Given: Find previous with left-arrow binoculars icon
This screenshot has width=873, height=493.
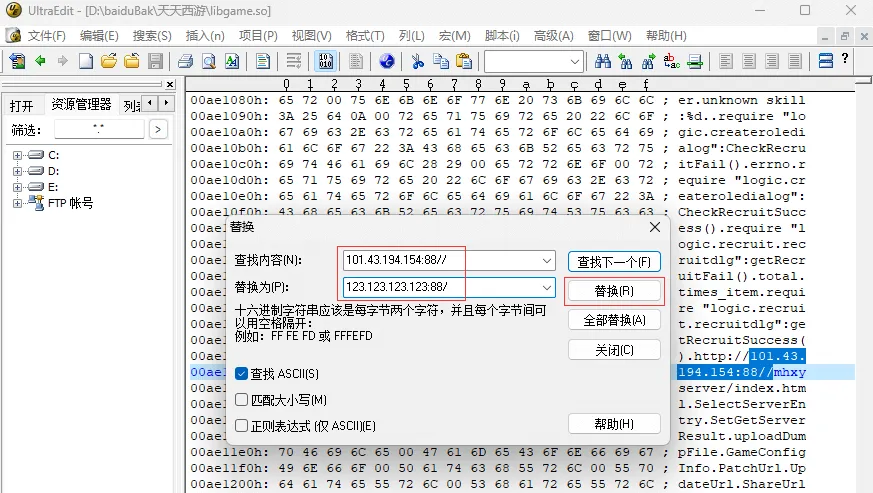Looking at the screenshot, I should point(625,61).
